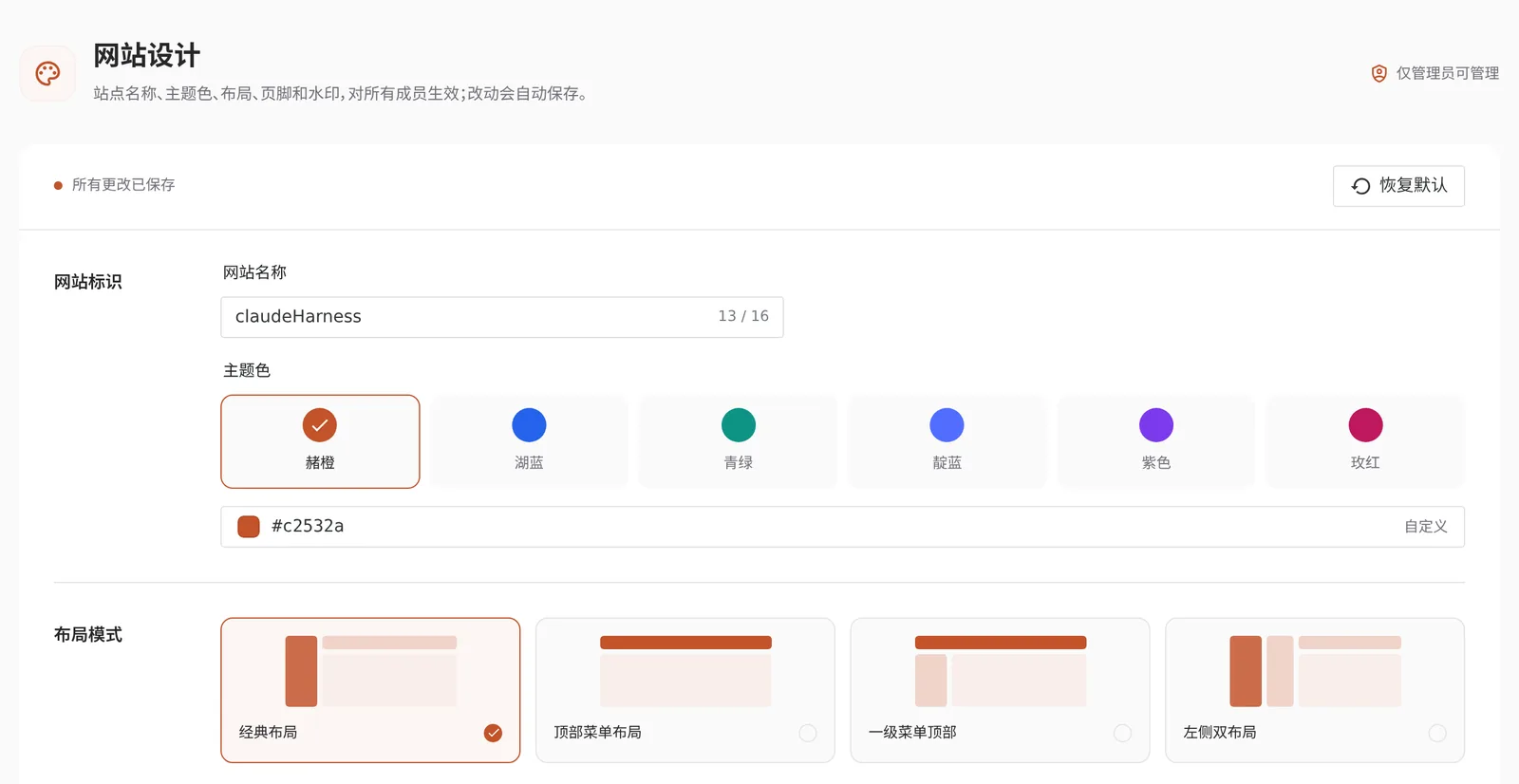The width and height of the screenshot is (1519, 784).
Task: Click the 经典布局 layout preview thumbnail
Action: tap(371, 671)
